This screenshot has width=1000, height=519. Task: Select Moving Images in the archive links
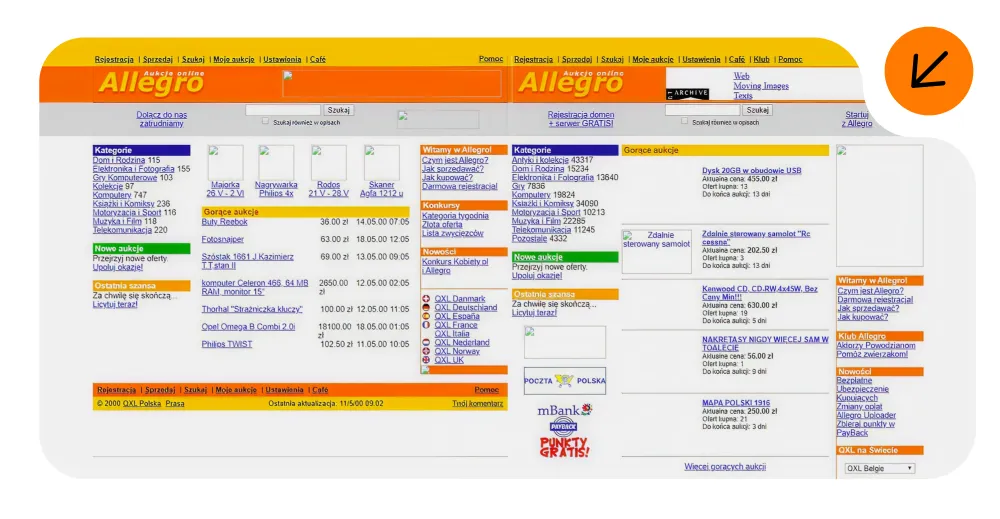760,86
